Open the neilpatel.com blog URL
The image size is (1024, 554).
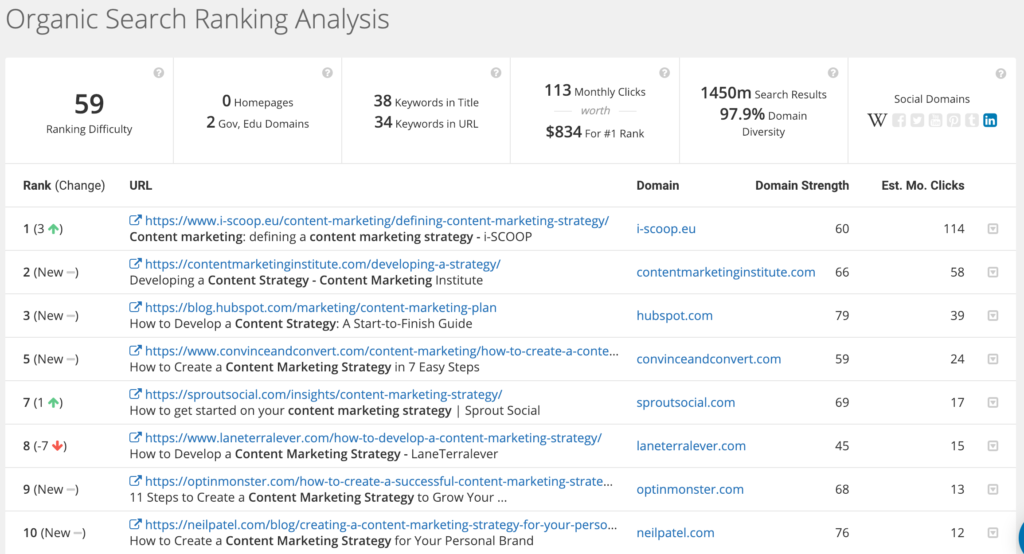click(x=381, y=525)
